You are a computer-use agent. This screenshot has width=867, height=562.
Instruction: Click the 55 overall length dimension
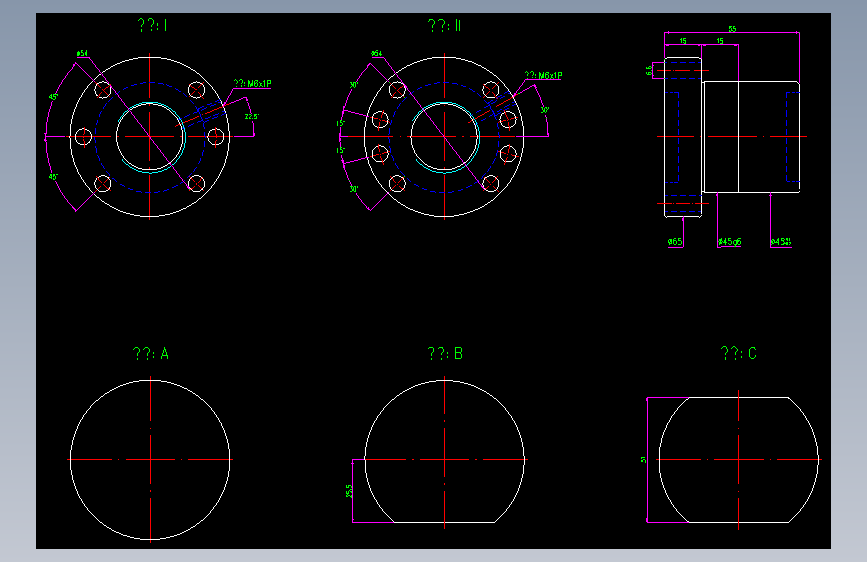click(732, 29)
